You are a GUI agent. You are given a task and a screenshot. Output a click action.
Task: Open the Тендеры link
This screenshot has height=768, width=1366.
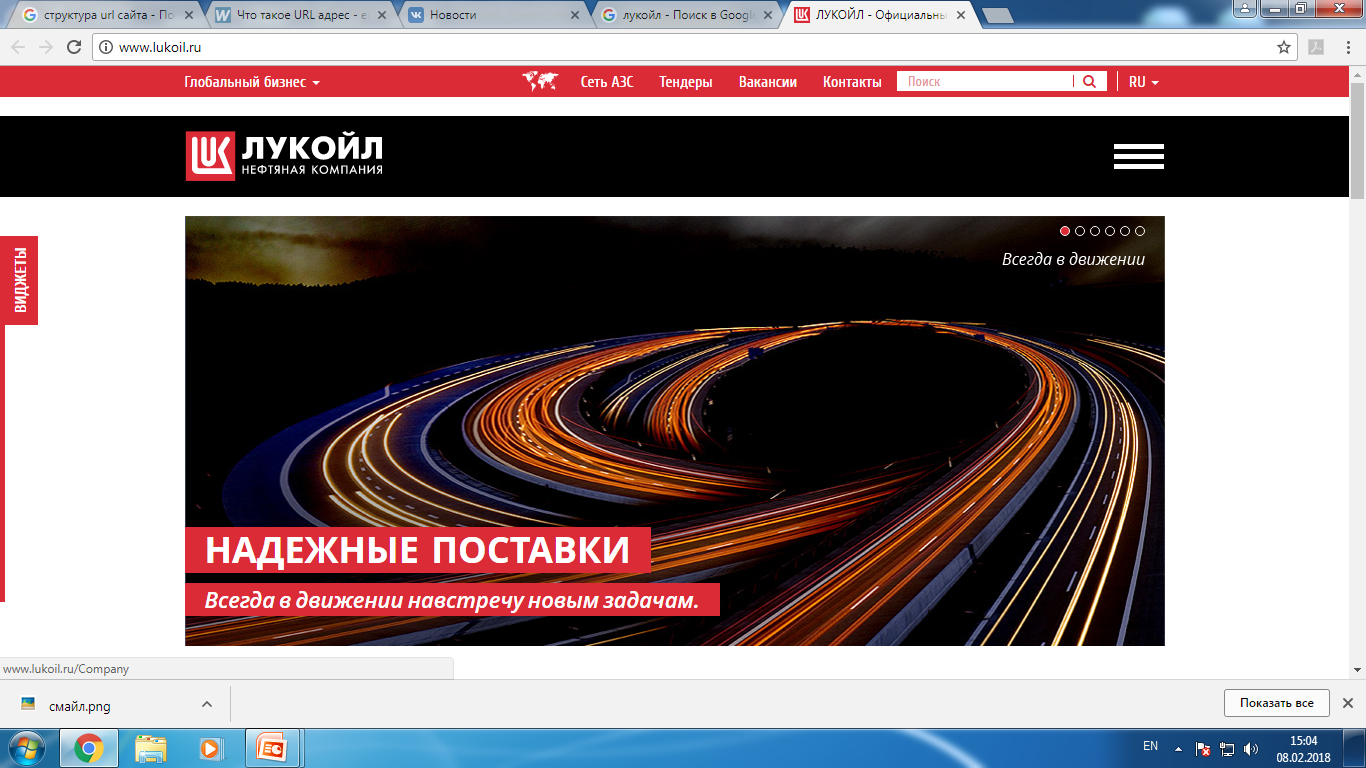(x=686, y=82)
